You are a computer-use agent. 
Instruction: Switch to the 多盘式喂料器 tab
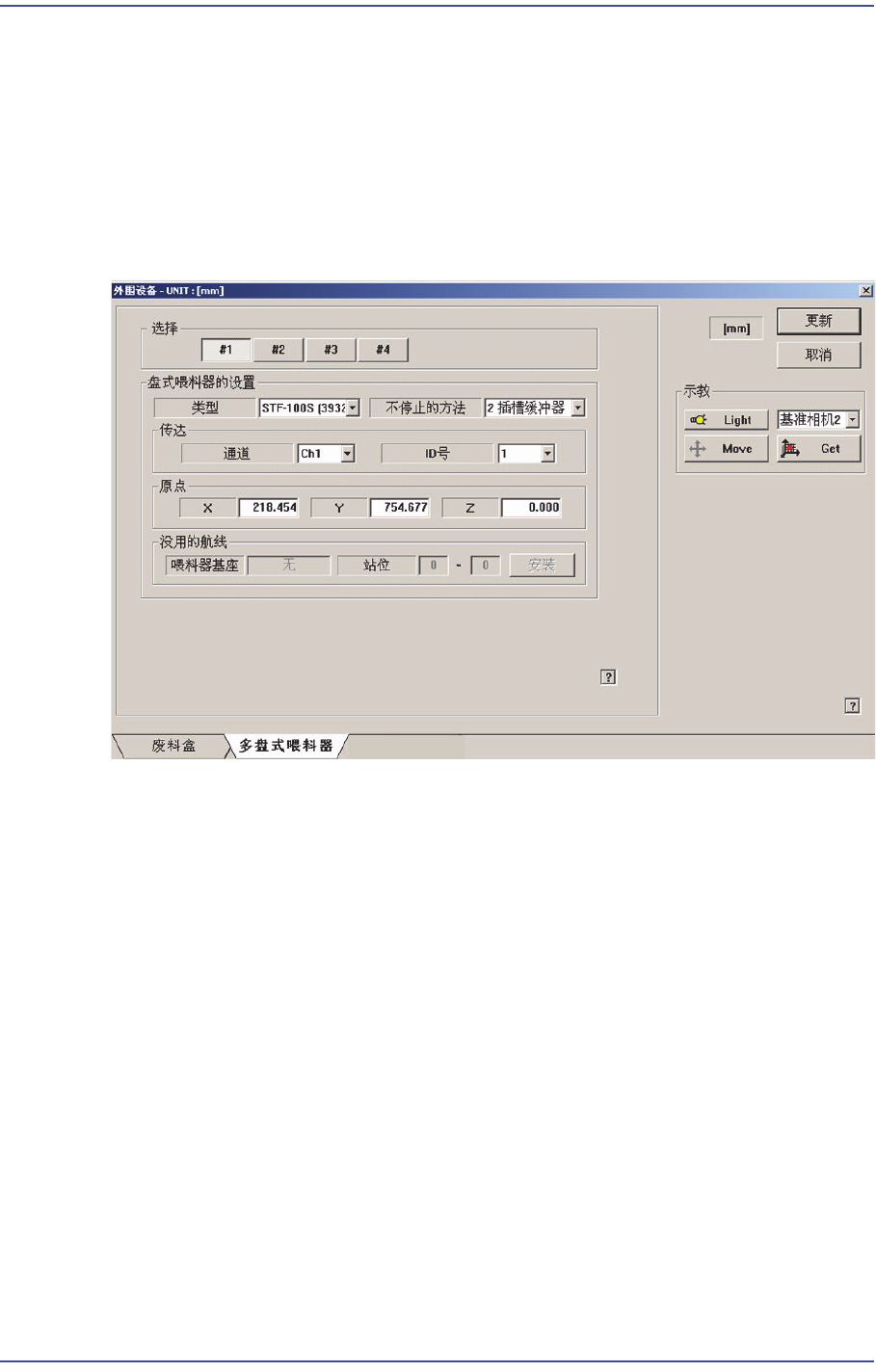coord(286,747)
